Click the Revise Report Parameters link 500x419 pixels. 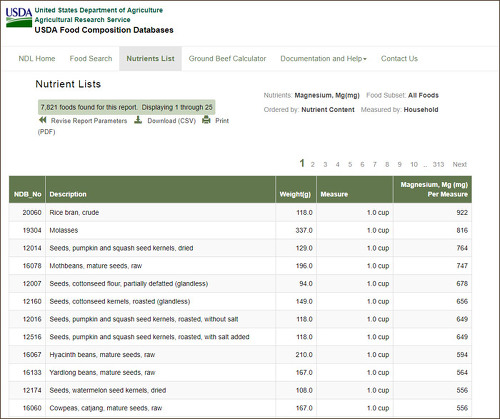click(x=89, y=121)
